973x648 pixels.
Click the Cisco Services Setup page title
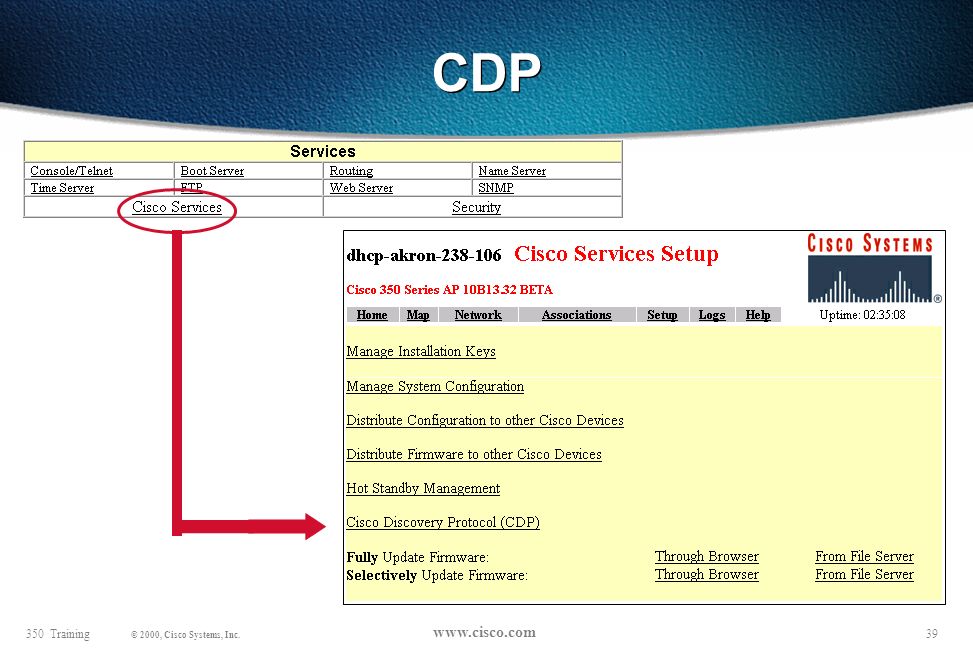[616, 254]
